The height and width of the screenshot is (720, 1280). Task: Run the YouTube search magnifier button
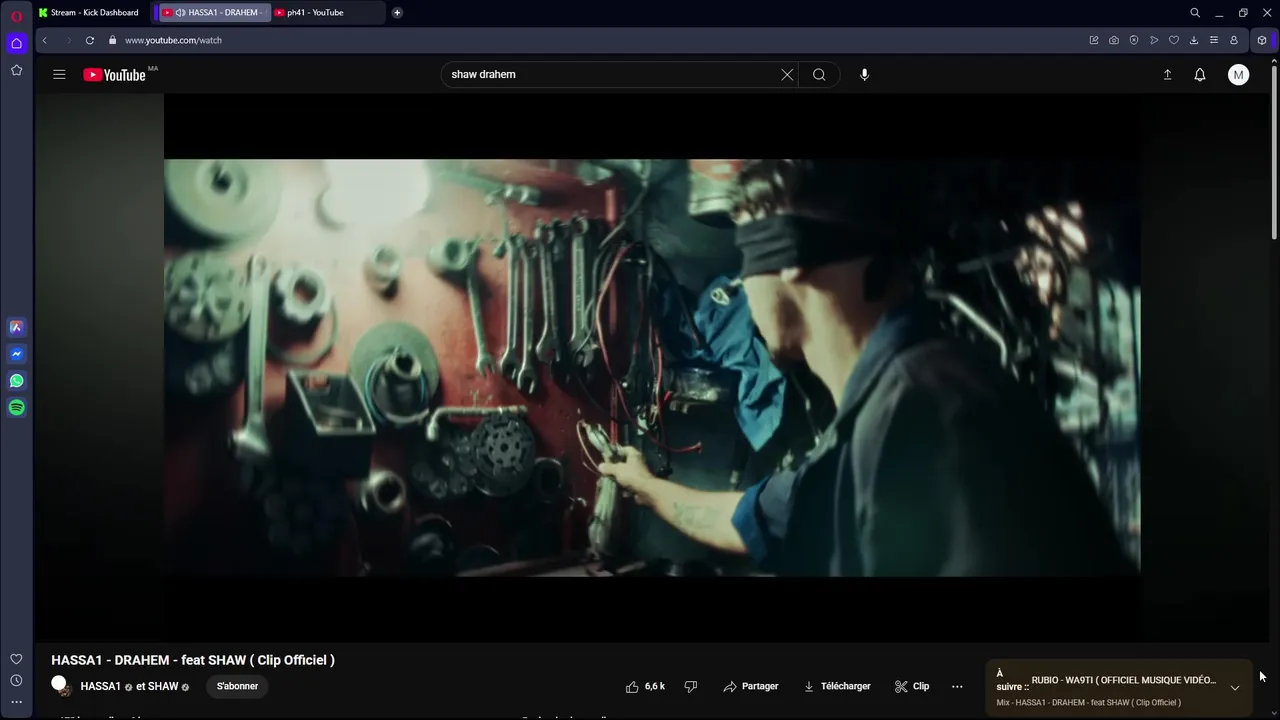(819, 74)
